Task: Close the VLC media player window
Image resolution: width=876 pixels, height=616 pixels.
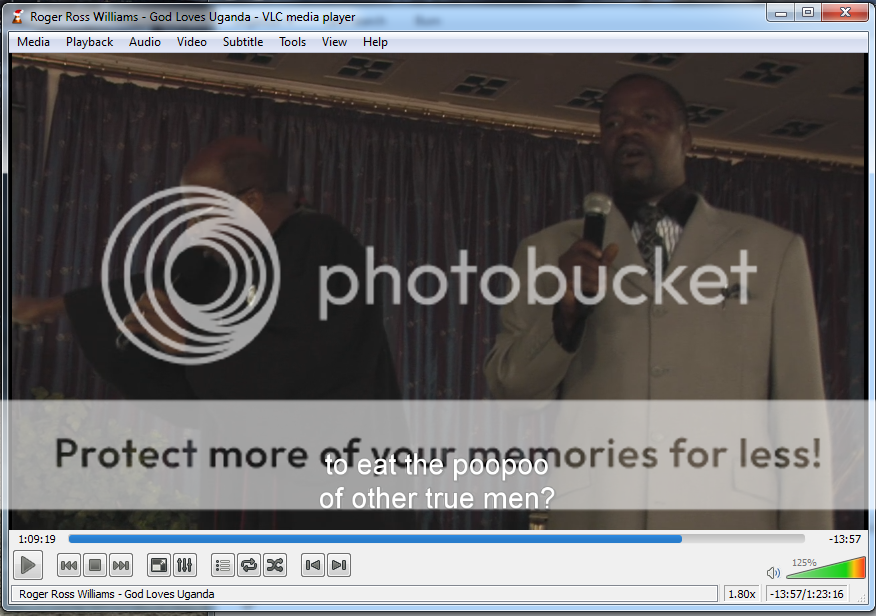Action: tap(845, 12)
